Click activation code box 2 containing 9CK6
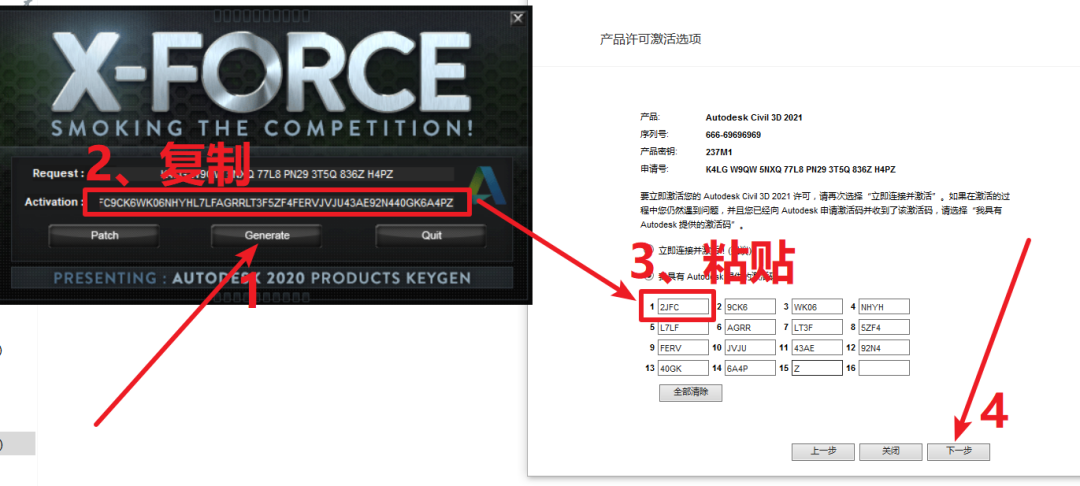Screen dimensions: 1080x486 point(750,307)
